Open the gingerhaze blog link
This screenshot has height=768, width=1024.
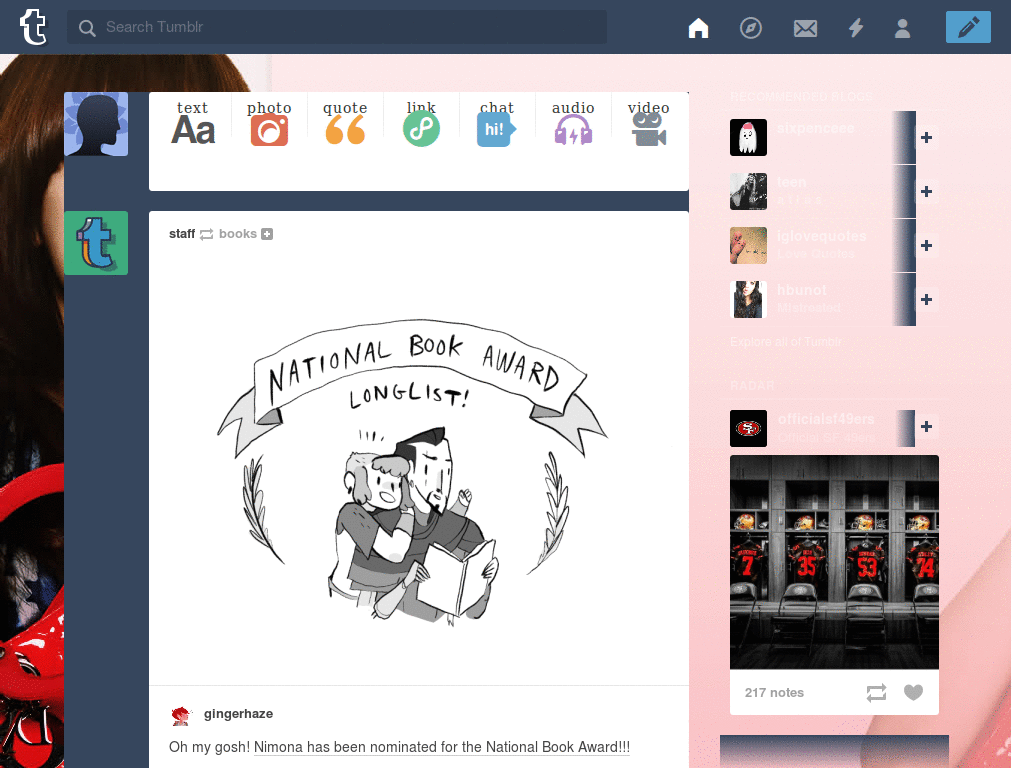(x=238, y=714)
